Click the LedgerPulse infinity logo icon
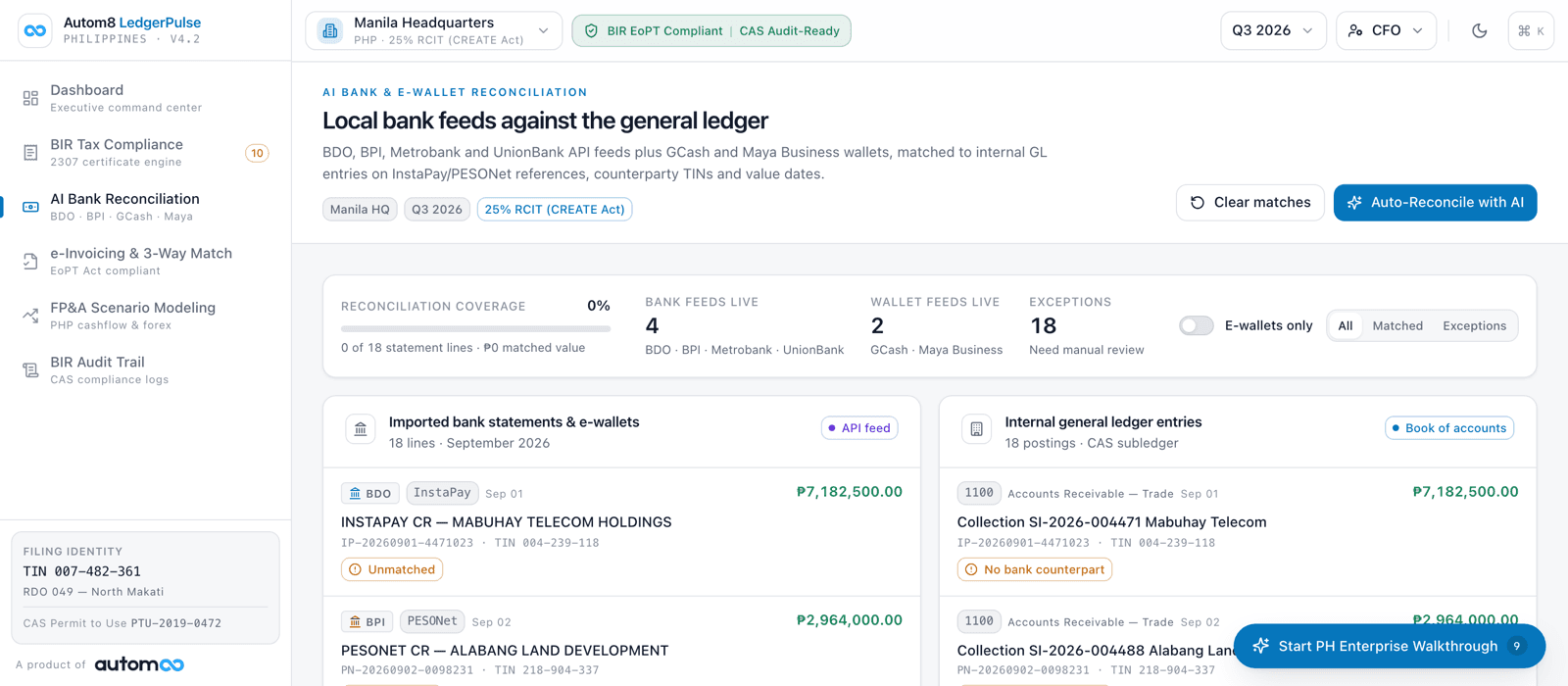Viewport: 1568px width, 686px height. pos(35,30)
